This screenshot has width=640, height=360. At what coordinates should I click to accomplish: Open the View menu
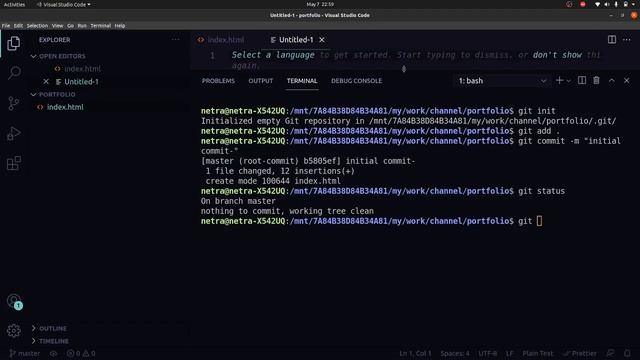[x=58, y=25]
